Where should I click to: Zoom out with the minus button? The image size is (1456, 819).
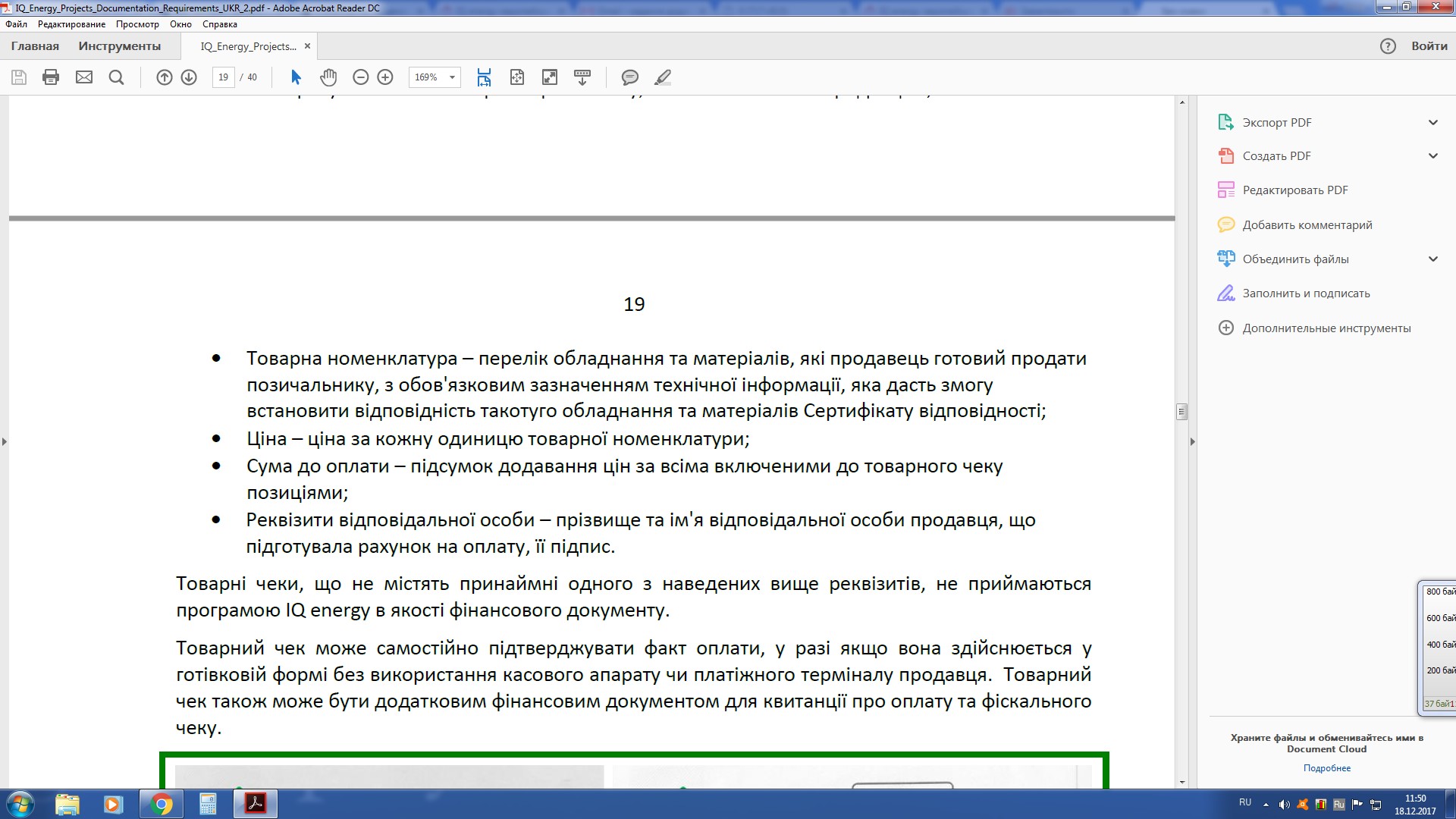[x=361, y=77]
